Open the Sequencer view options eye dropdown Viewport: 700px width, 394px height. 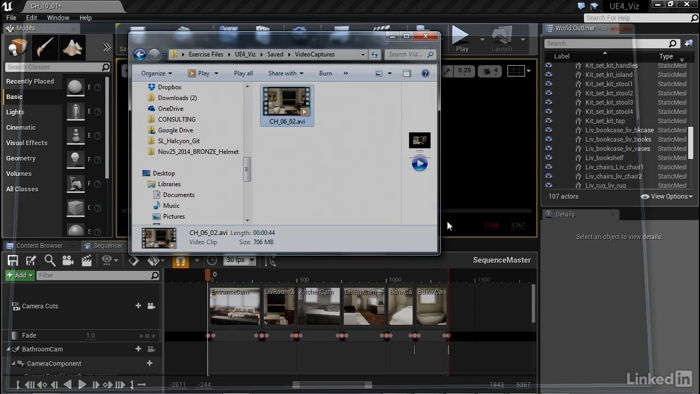[x=109, y=260]
